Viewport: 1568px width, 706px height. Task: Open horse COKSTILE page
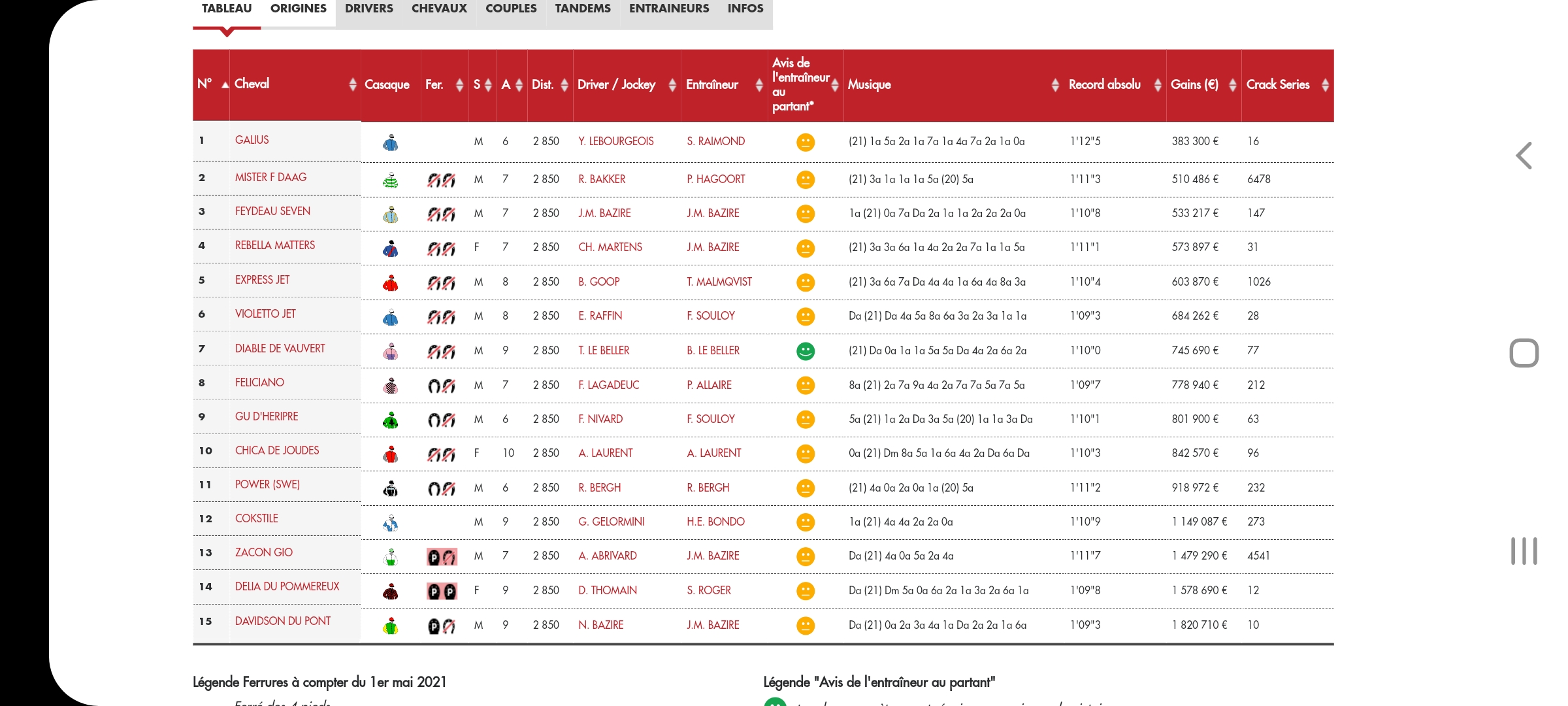[x=256, y=518]
